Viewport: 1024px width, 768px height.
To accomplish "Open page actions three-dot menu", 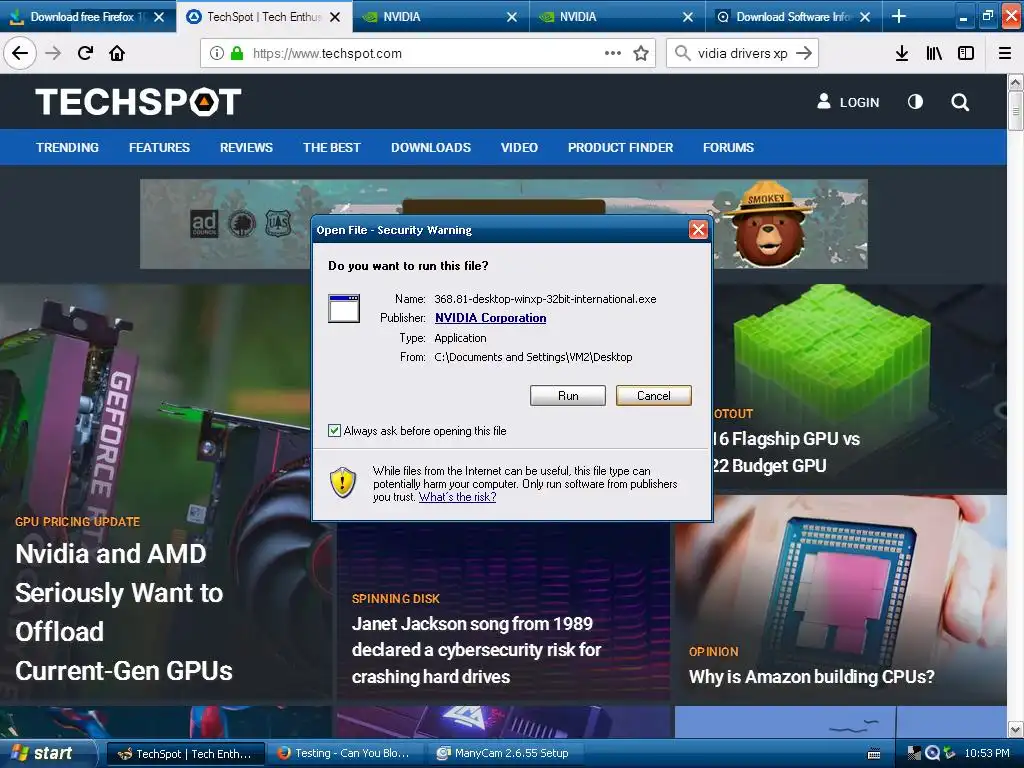I will 613,53.
